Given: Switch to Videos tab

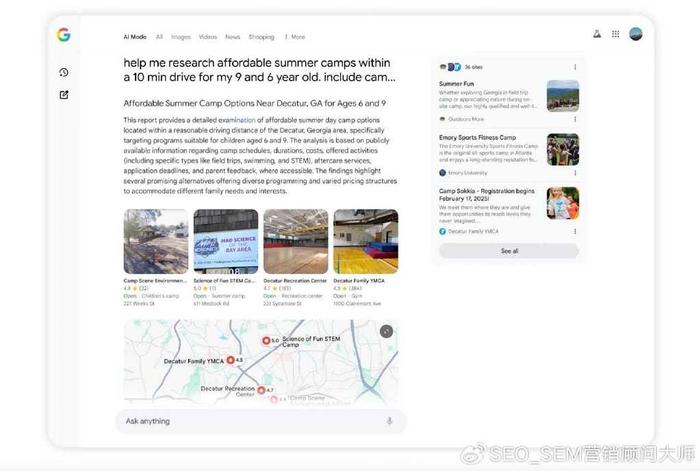Looking at the screenshot, I should (208, 37).
